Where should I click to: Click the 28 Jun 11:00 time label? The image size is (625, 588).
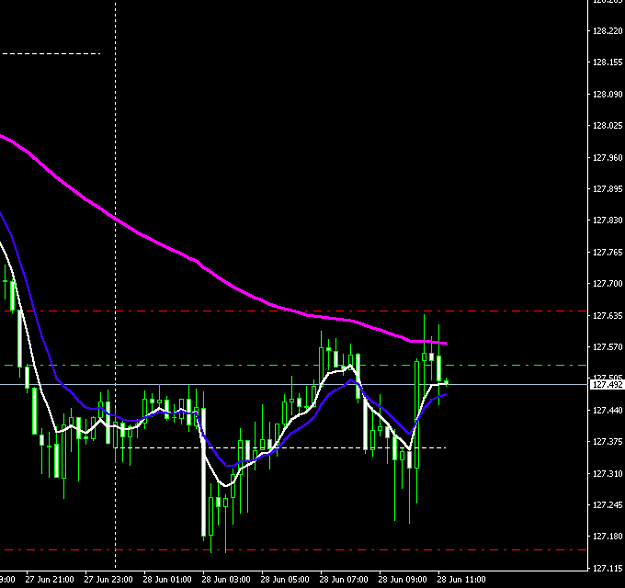[x=461, y=580]
